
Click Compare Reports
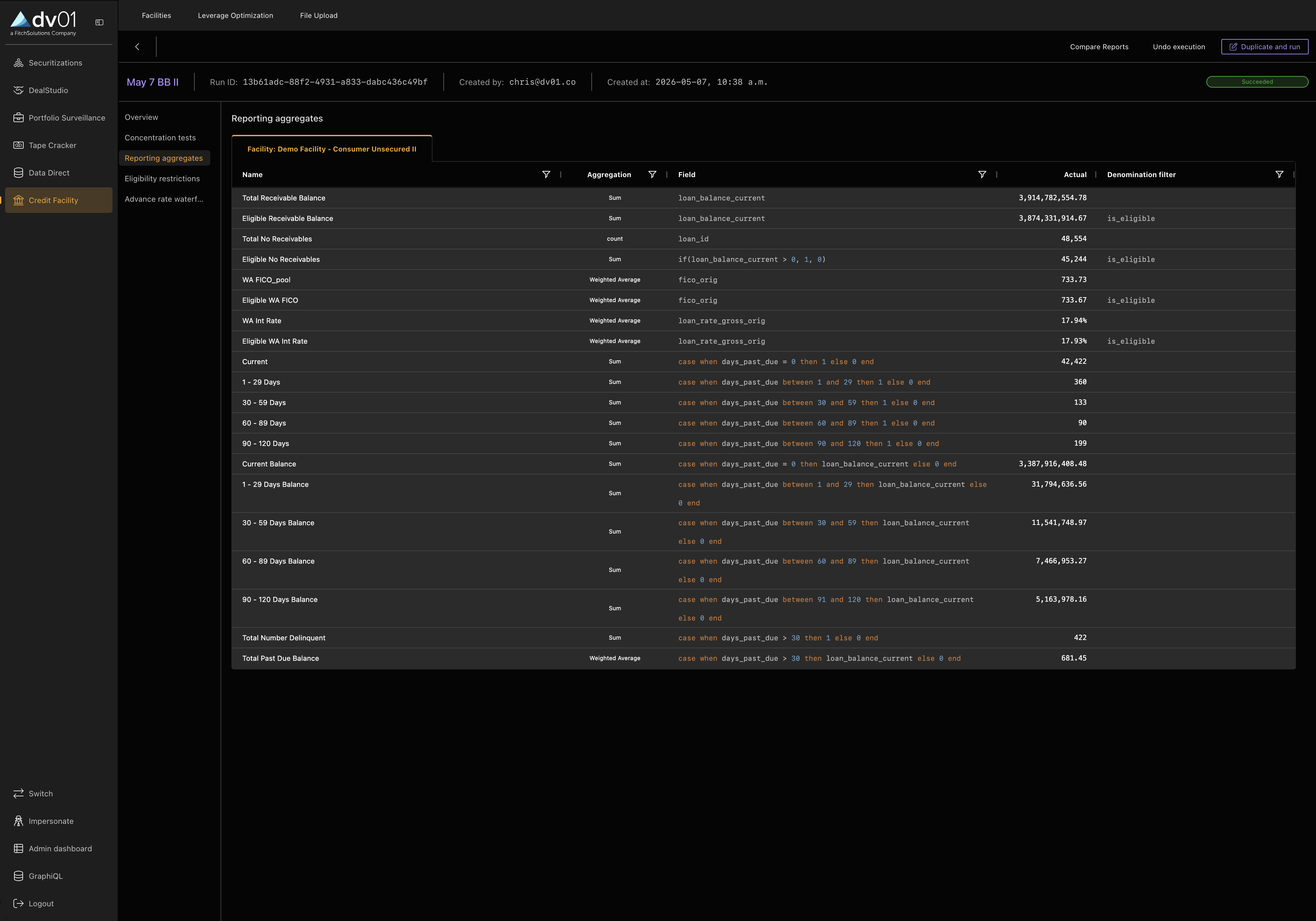(1099, 47)
